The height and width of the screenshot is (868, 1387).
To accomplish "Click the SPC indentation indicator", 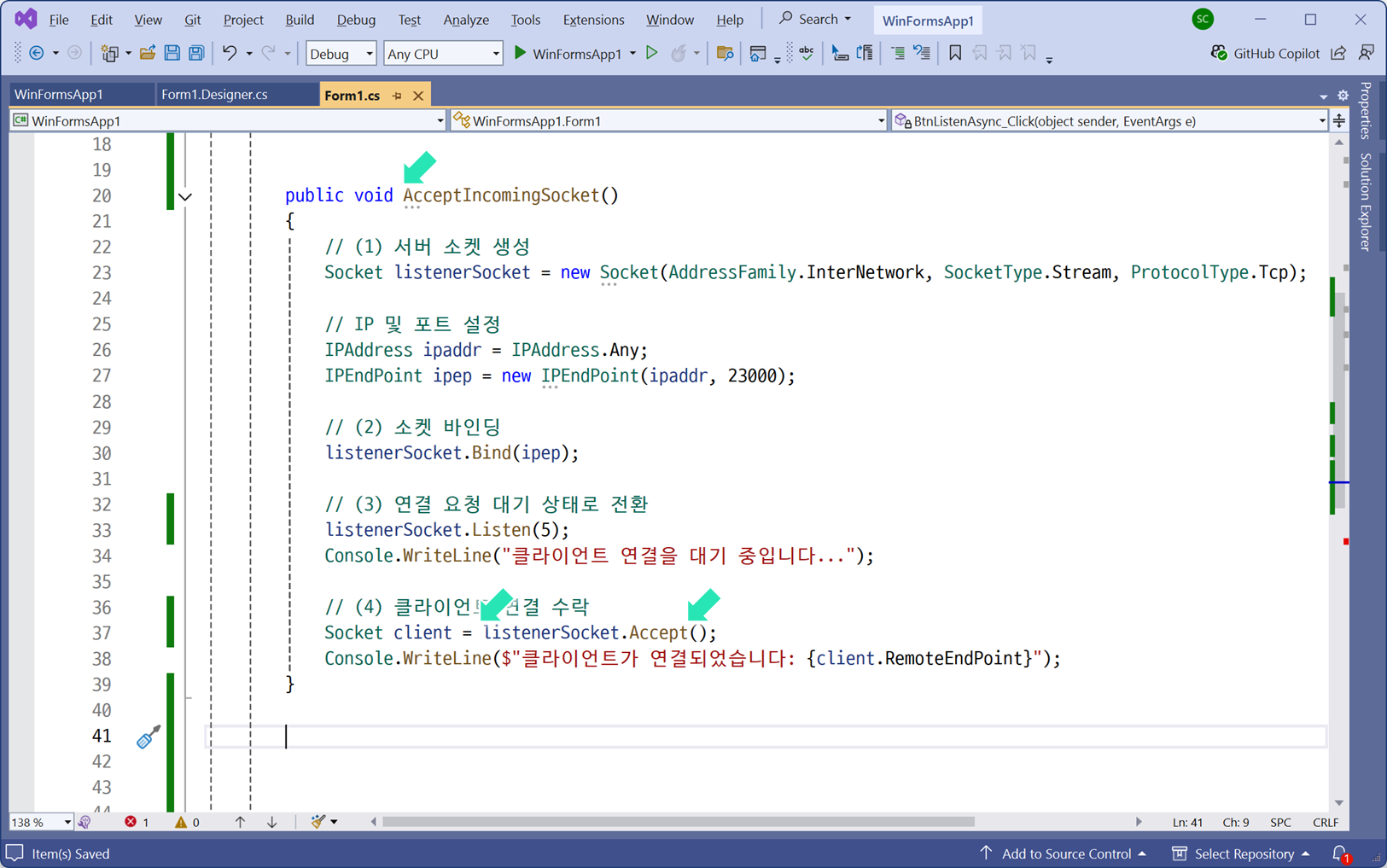I will pos(1280,822).
